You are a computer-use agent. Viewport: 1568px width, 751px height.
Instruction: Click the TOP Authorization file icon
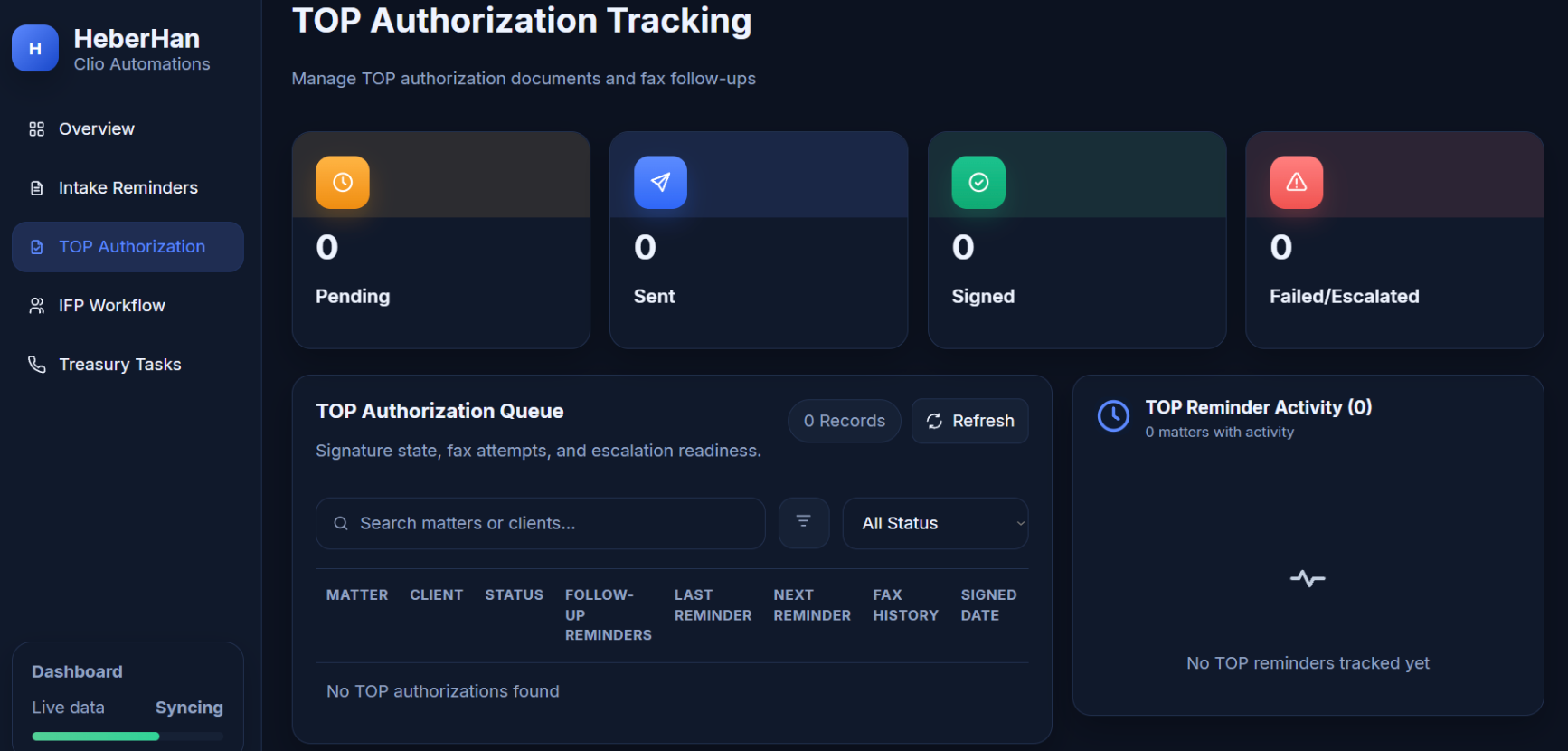(36, 247)
